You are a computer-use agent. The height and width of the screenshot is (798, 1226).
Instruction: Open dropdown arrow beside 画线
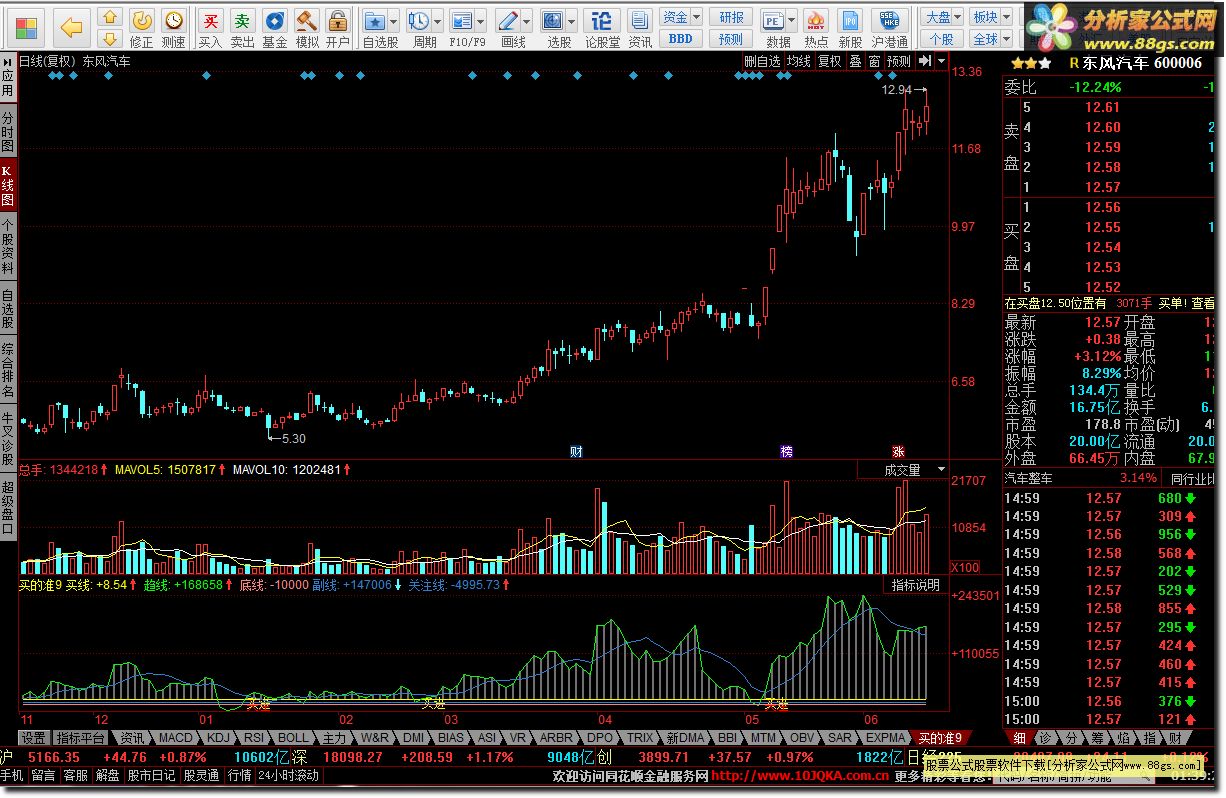[528, 21]
